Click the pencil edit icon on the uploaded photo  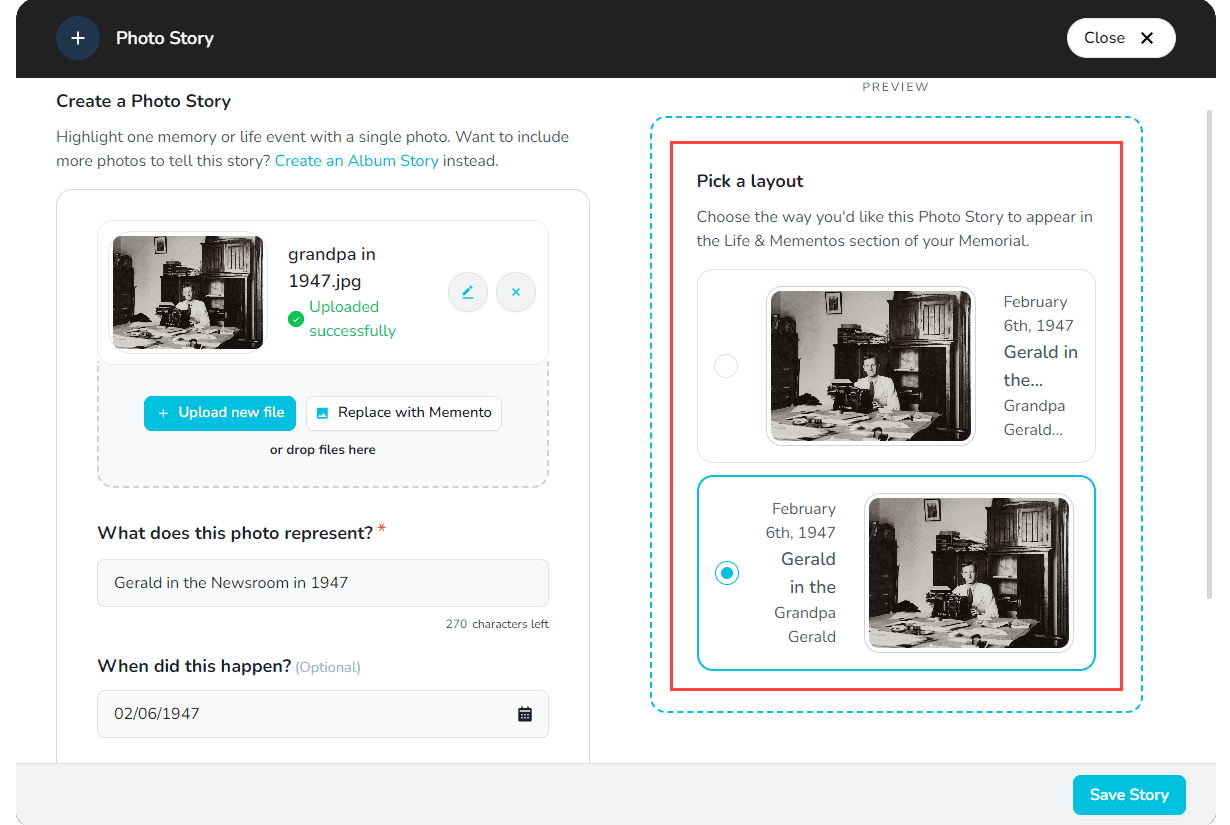click(467, 292)
